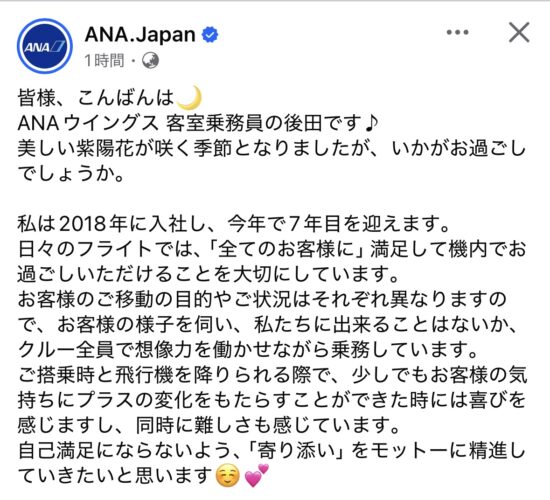
Task: Open the three-dot post options menu
Action: tap(457, 32)
